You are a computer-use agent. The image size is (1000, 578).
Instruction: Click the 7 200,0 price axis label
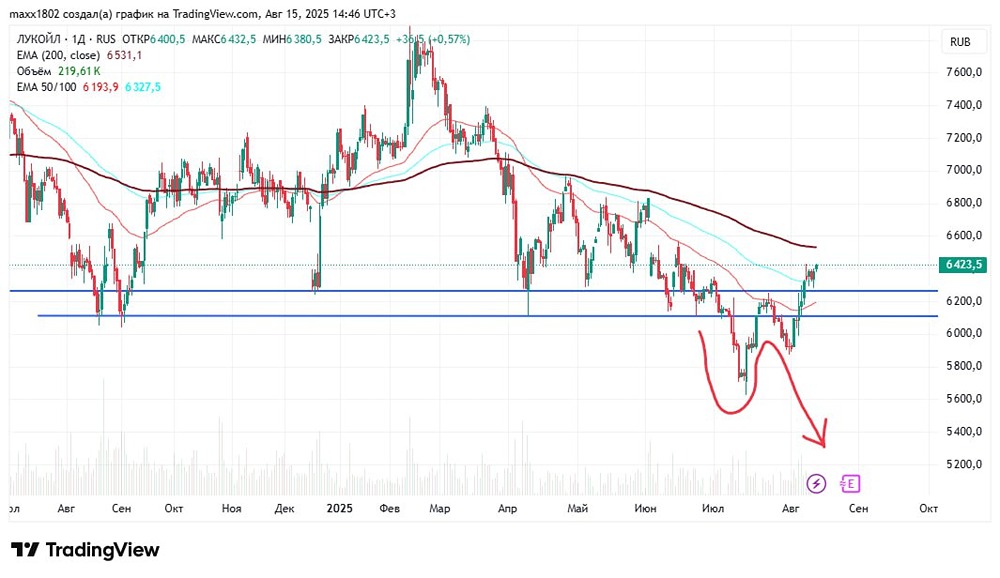coord(964,138)
